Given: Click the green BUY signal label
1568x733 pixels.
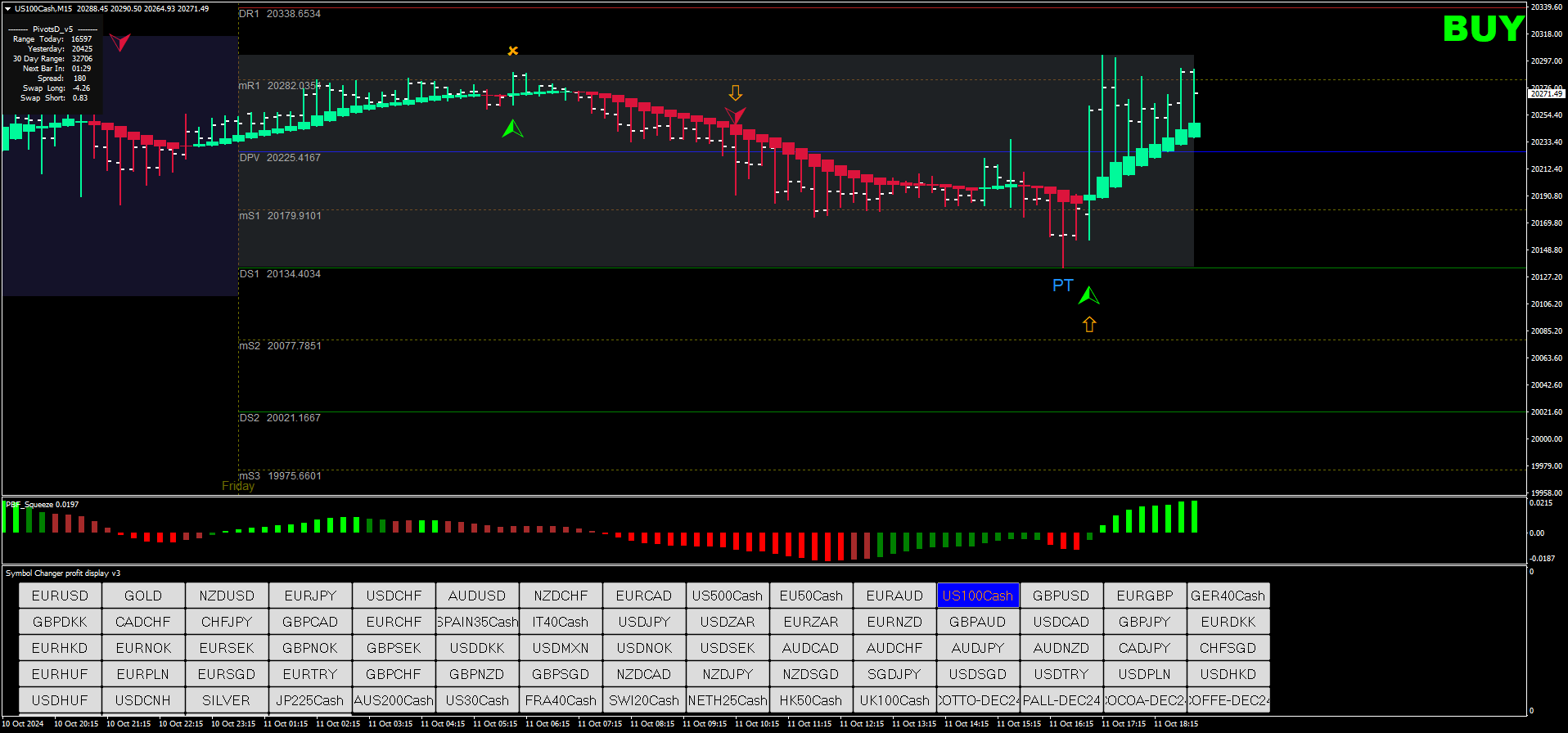Looking at the screenshot, I should [x=1482, y=29].
